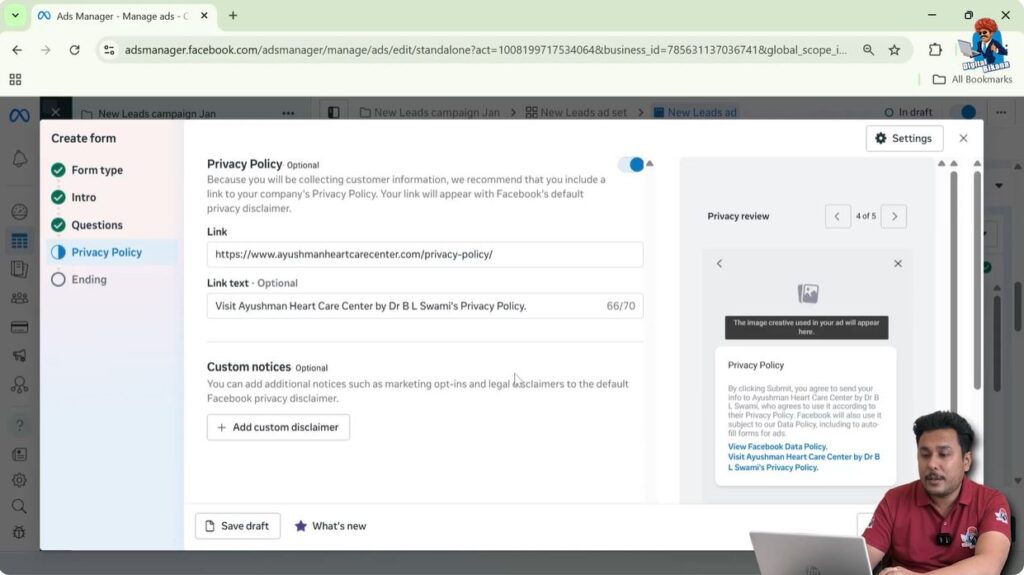Bookmark this page with star icon
This screenshot has height=575, width=1024.
tap(895, 50)
